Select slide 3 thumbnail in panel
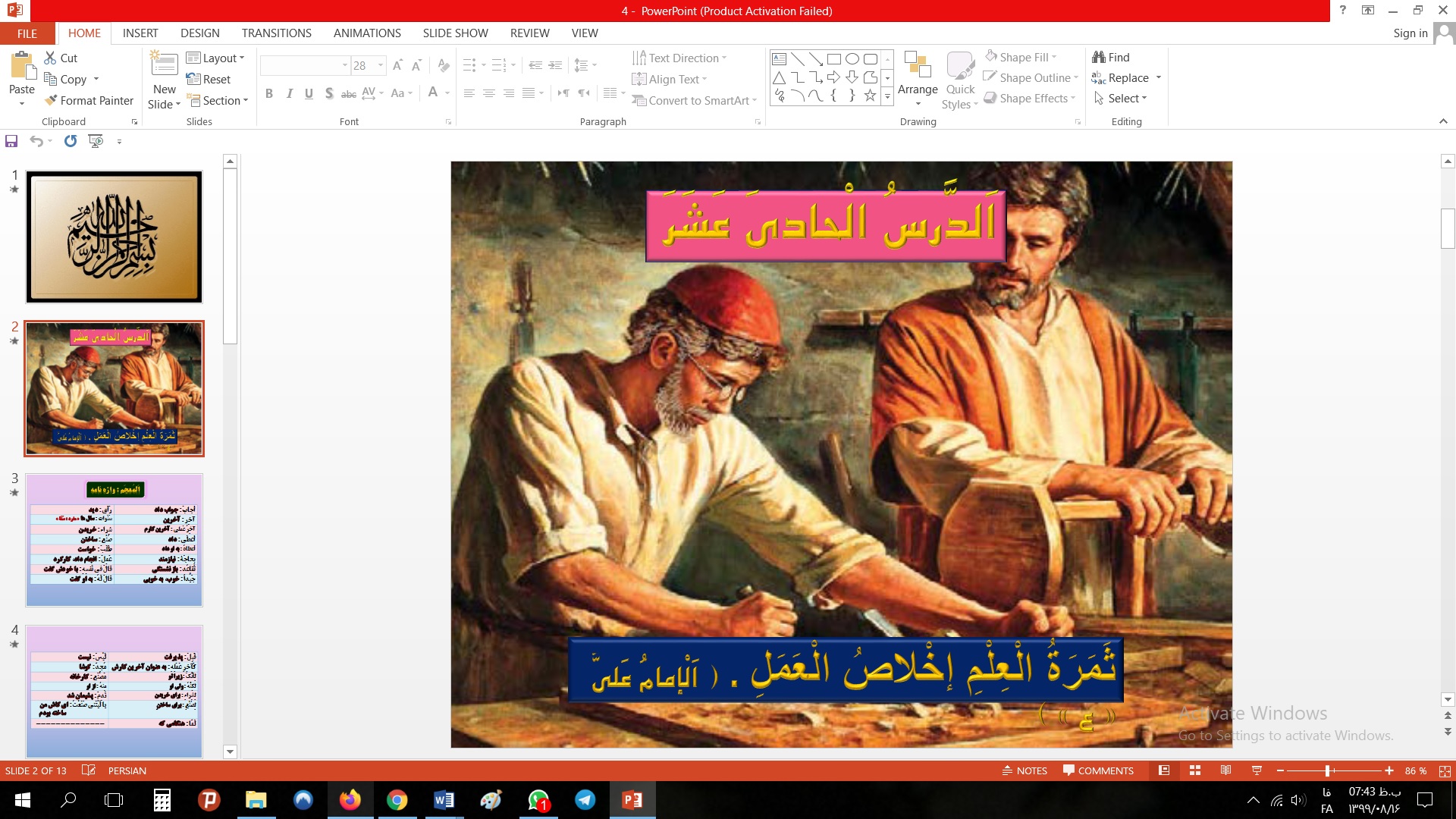 (114, 540)
